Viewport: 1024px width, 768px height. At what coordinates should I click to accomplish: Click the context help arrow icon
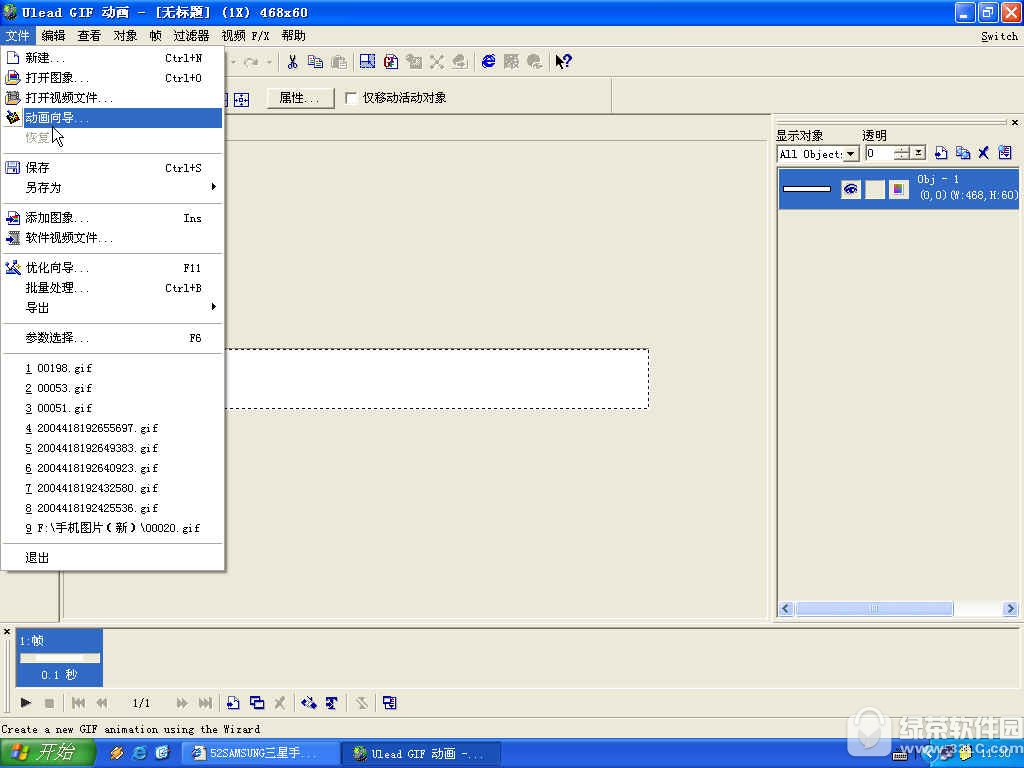563,61
